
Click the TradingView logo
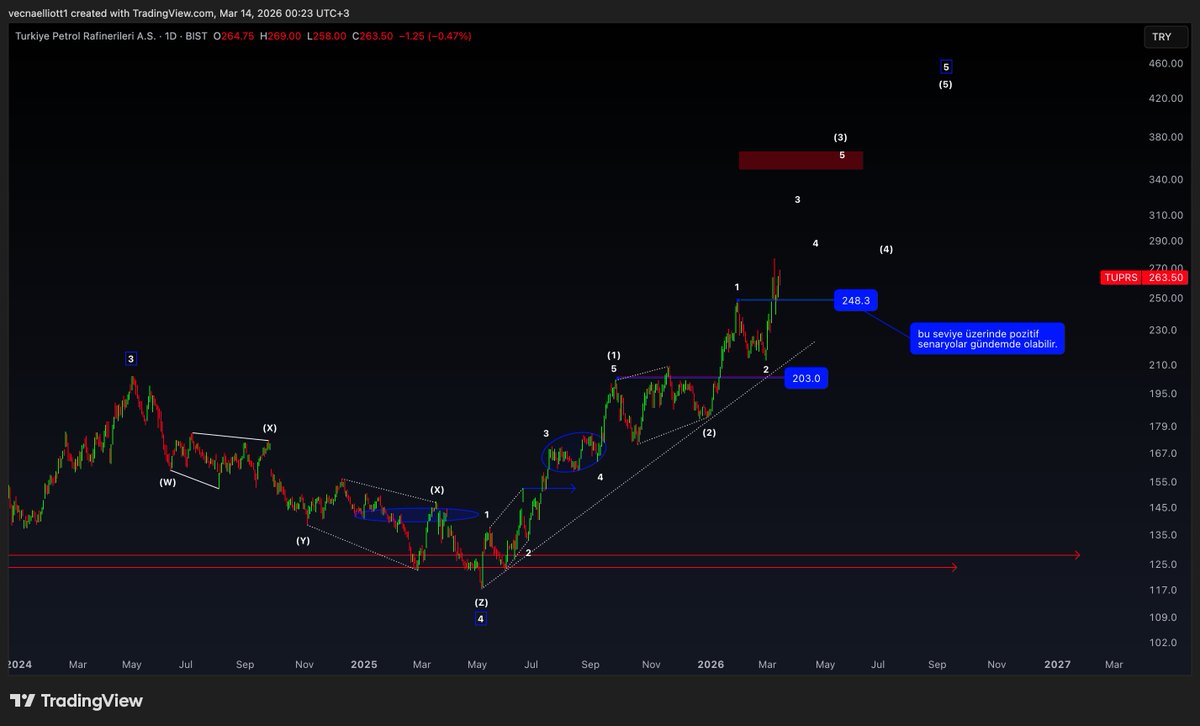tap(77, 701)
